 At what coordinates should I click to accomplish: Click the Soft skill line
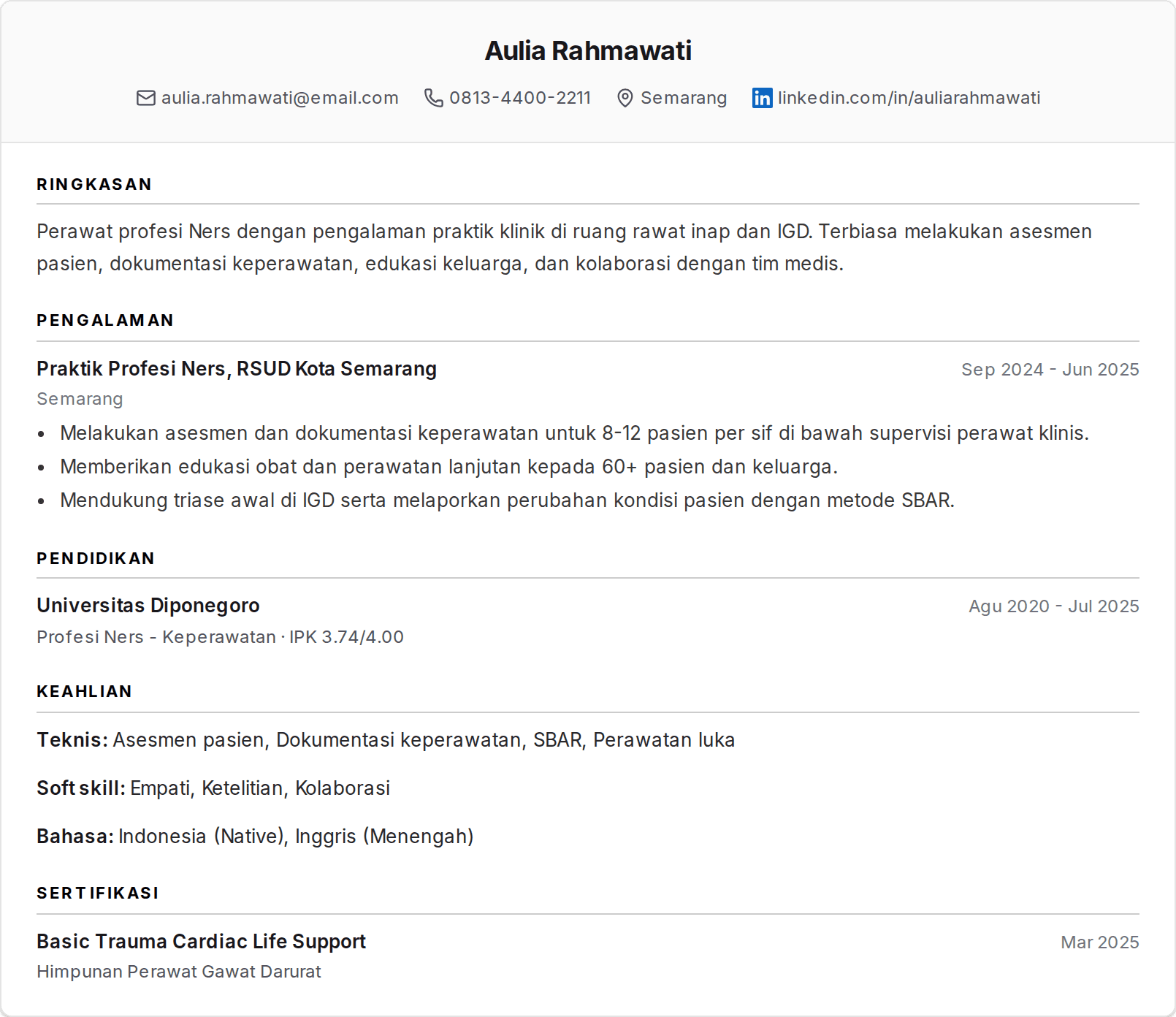(x=213, y=788)
